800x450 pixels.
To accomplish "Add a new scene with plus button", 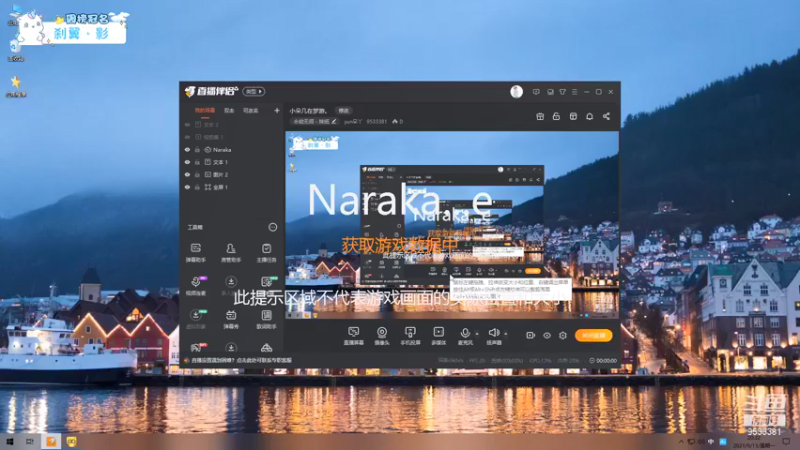I will click(277, 110).
